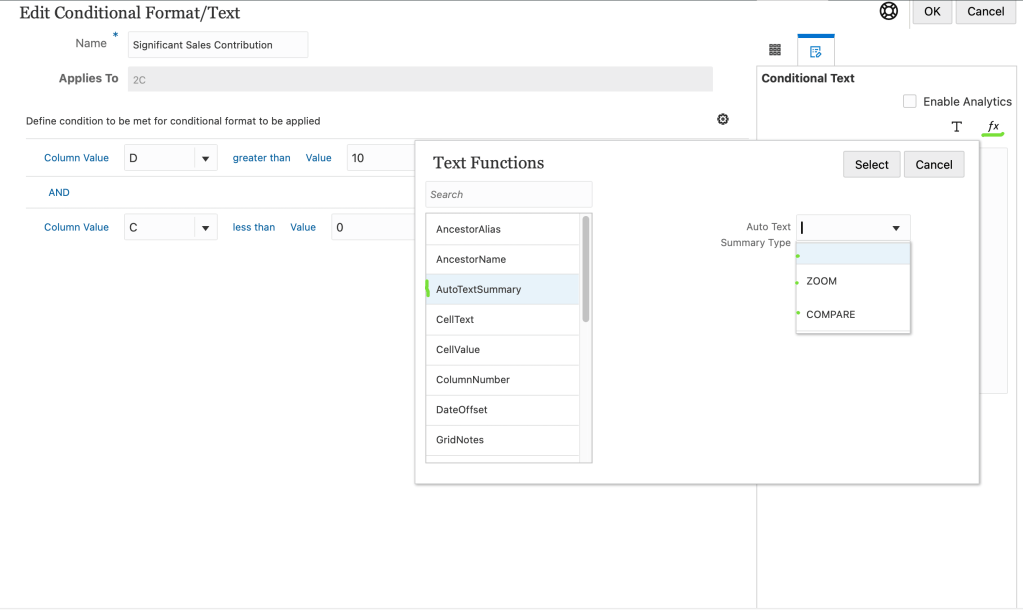
Task: Click OK to save the conditional format
Action: point(931,12)
